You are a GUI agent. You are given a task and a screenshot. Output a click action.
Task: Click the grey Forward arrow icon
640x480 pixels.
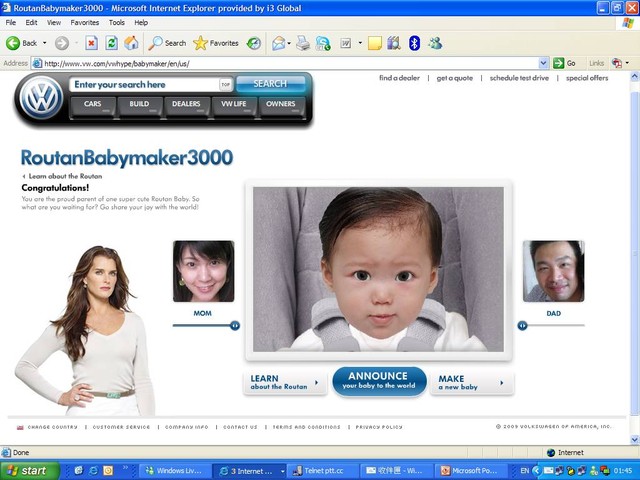[x=62, y=43]
